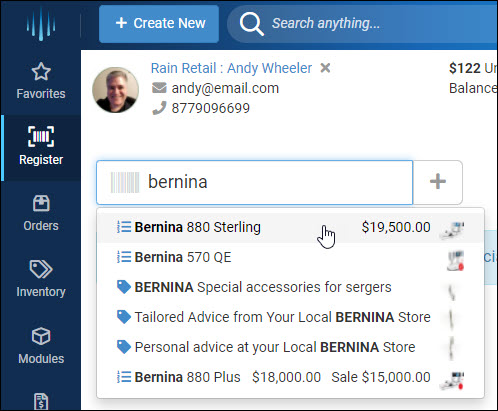Viewport: 498px width, 411px height.
Task: Select Bernina 880 Sterling from results
Action: tap(290, 227)
